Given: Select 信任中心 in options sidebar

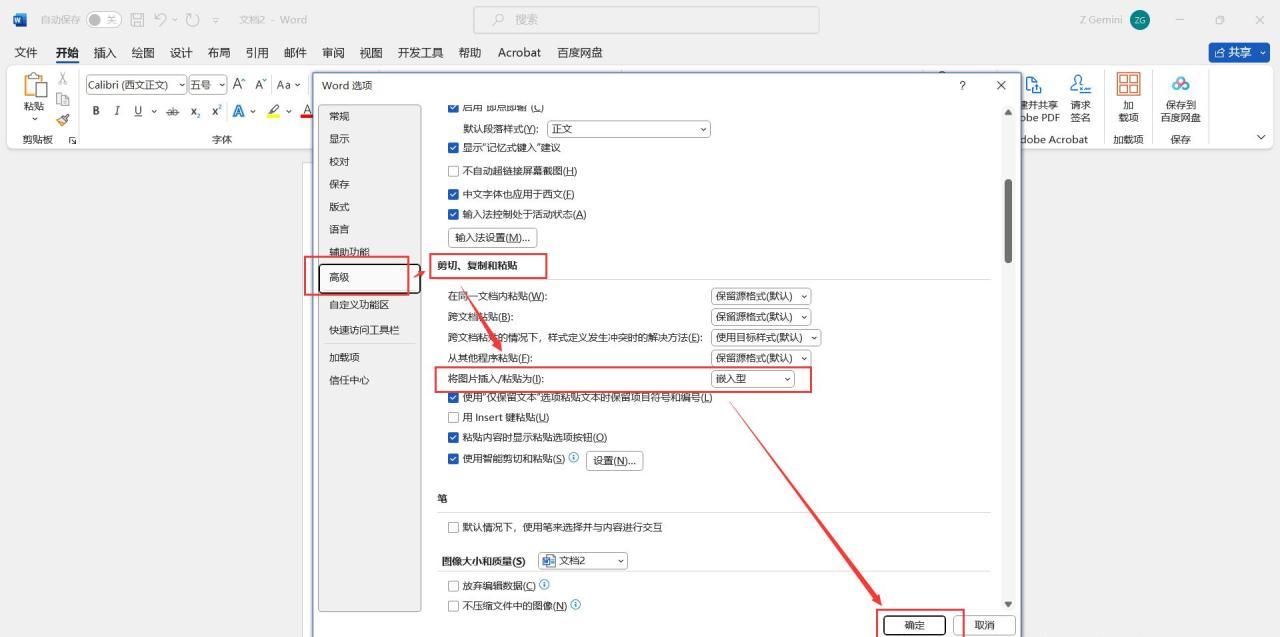Looking at the screenshot, I should (x=369, y=380).
